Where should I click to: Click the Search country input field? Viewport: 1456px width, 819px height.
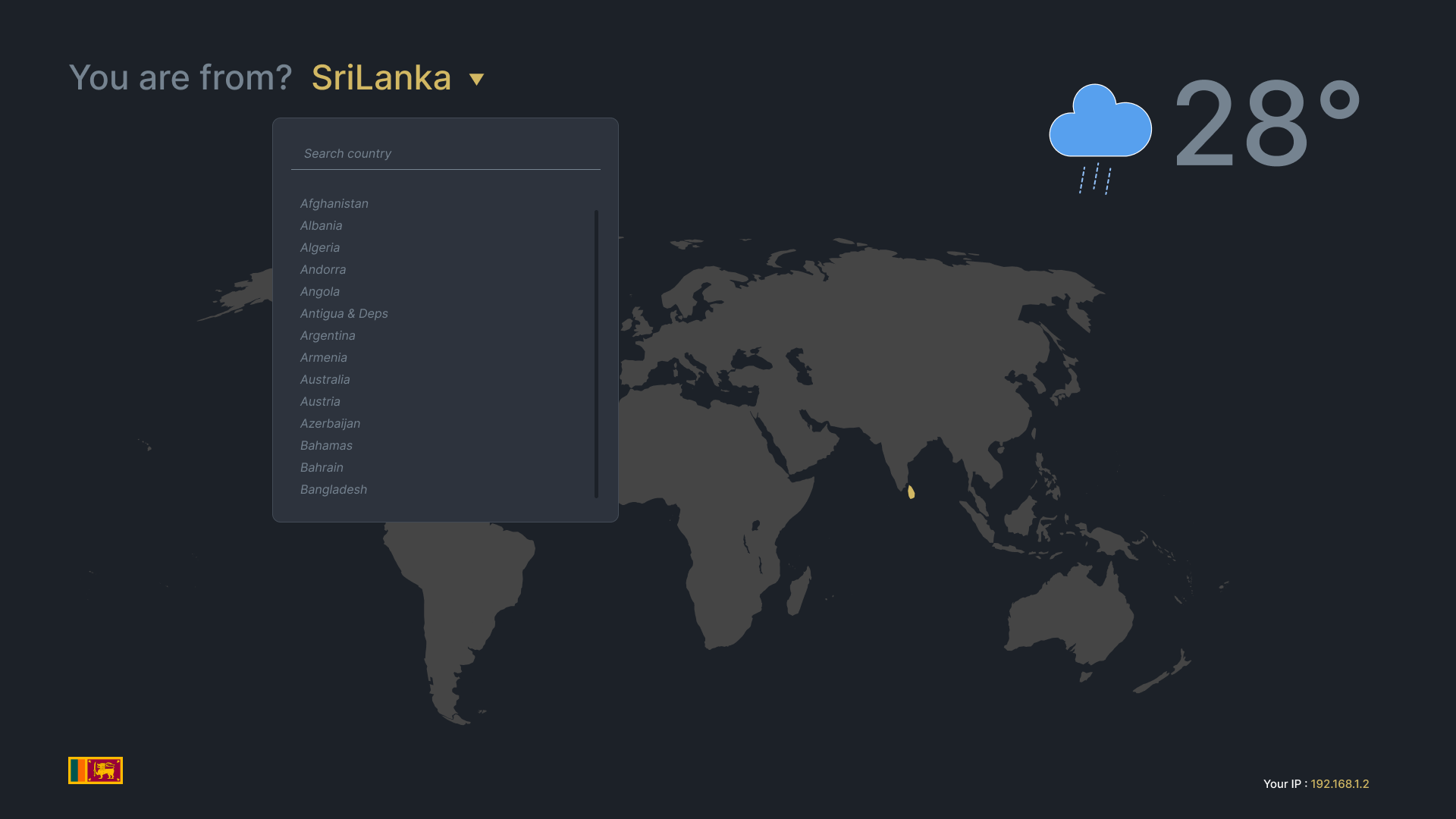445,153
